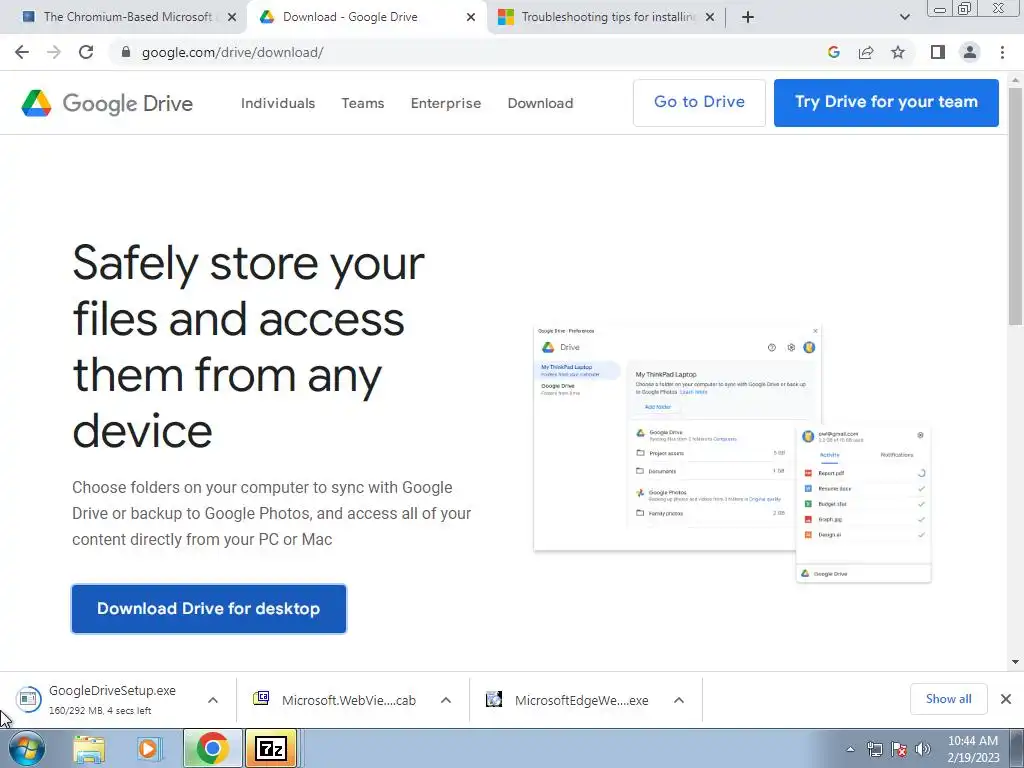Click Try Drive for your team

pos(886,103)
